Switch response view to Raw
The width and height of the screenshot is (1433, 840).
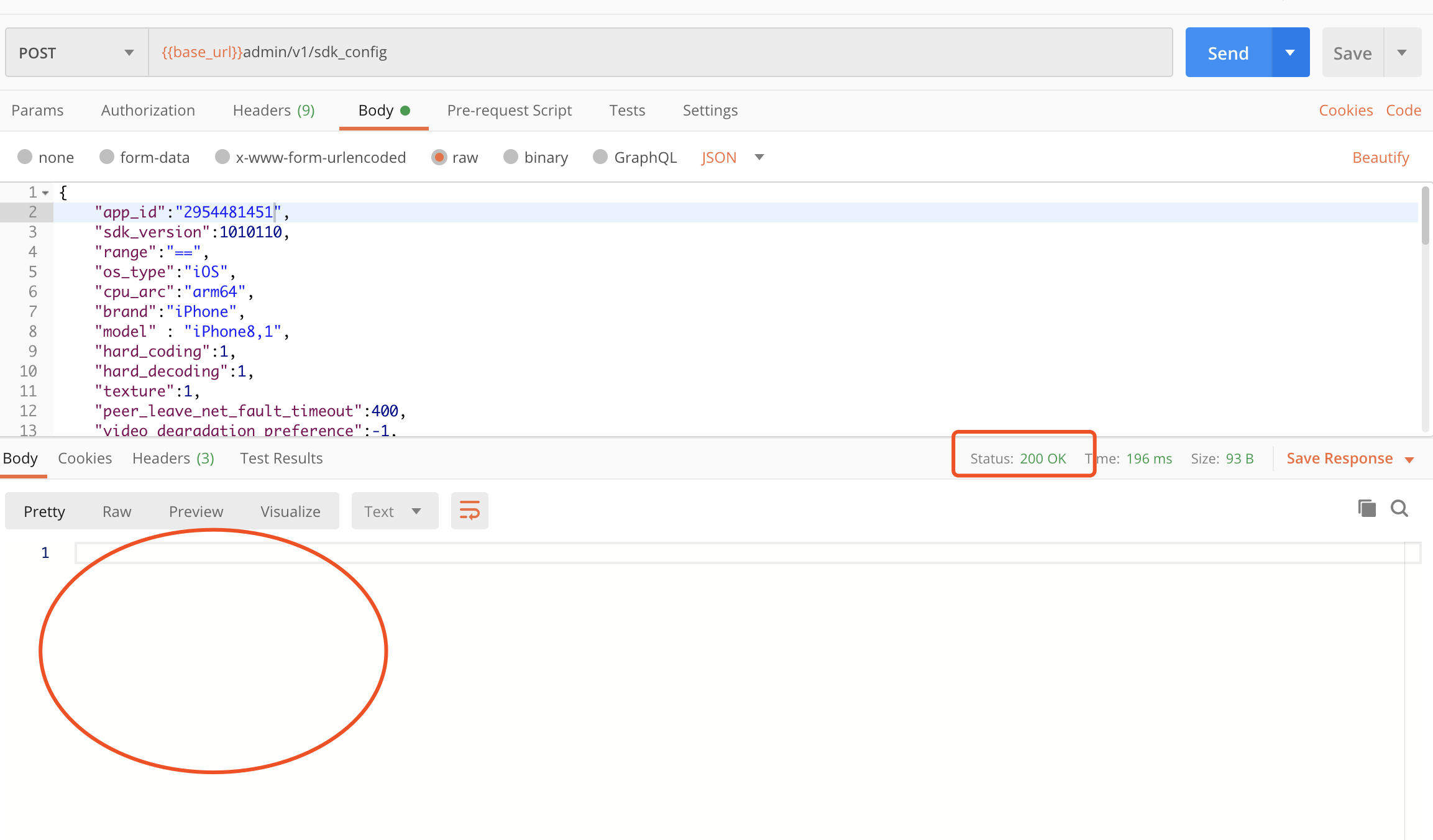[x=116, y=511]
